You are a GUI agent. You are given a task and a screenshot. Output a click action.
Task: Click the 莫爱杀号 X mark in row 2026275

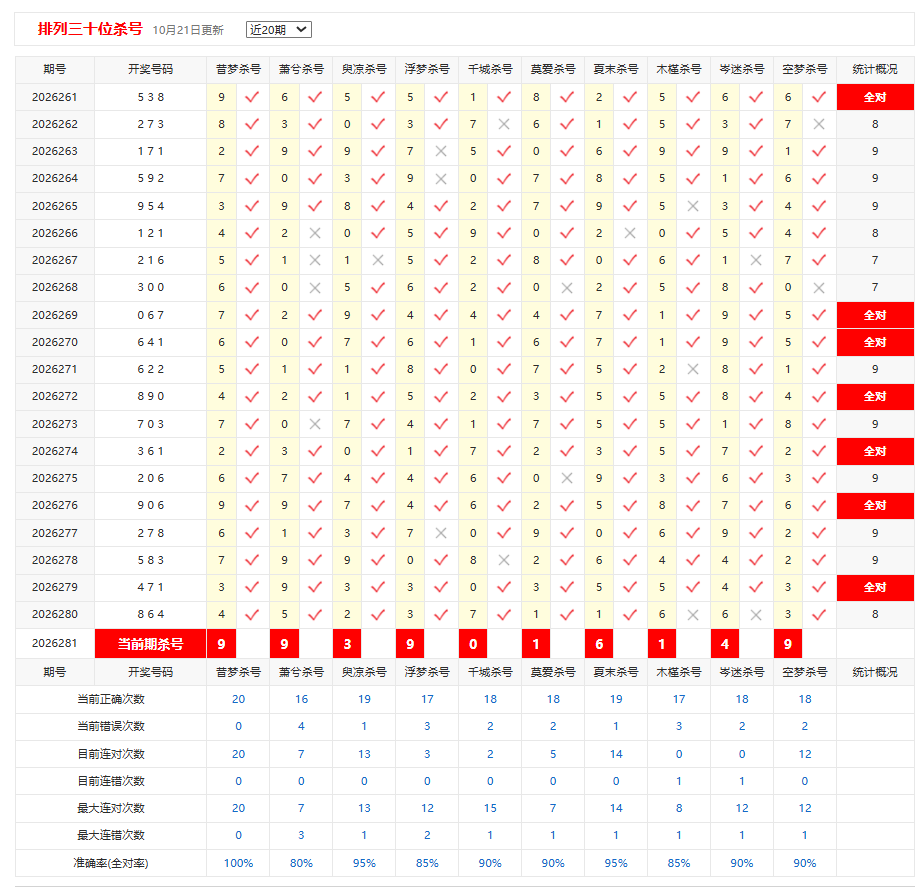tap(567, 478)
